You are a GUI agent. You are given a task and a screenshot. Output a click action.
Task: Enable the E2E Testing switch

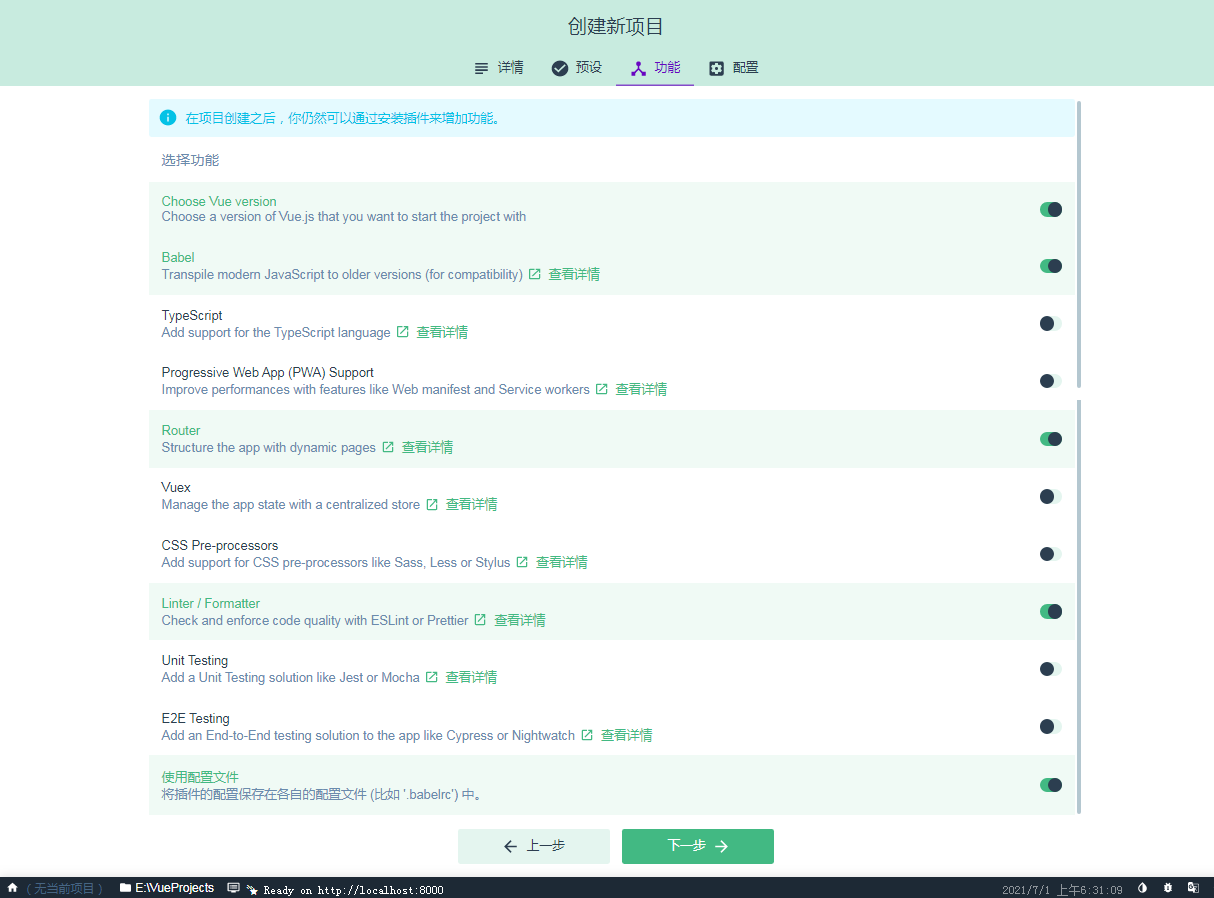1051,727
